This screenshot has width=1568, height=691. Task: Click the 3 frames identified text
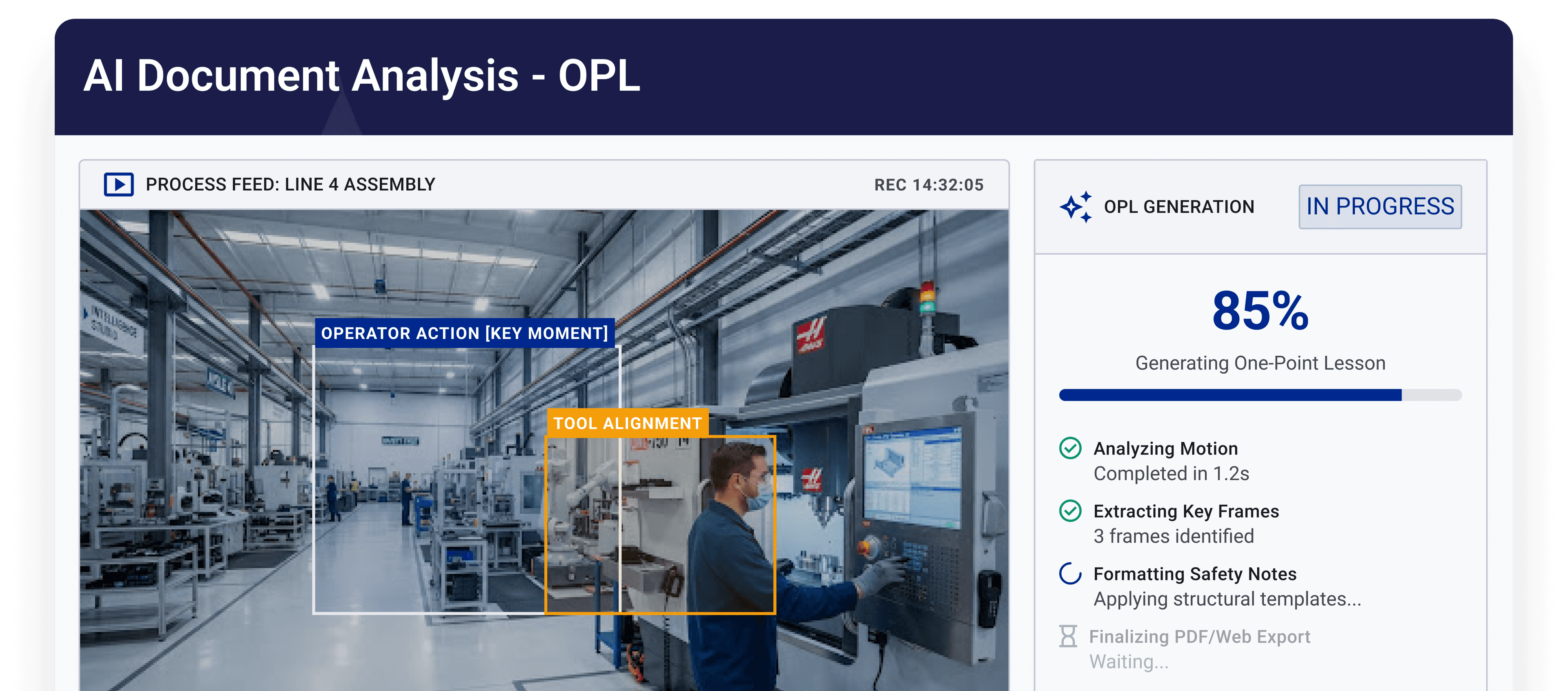pyautogui.click(x=1174, y=536)
